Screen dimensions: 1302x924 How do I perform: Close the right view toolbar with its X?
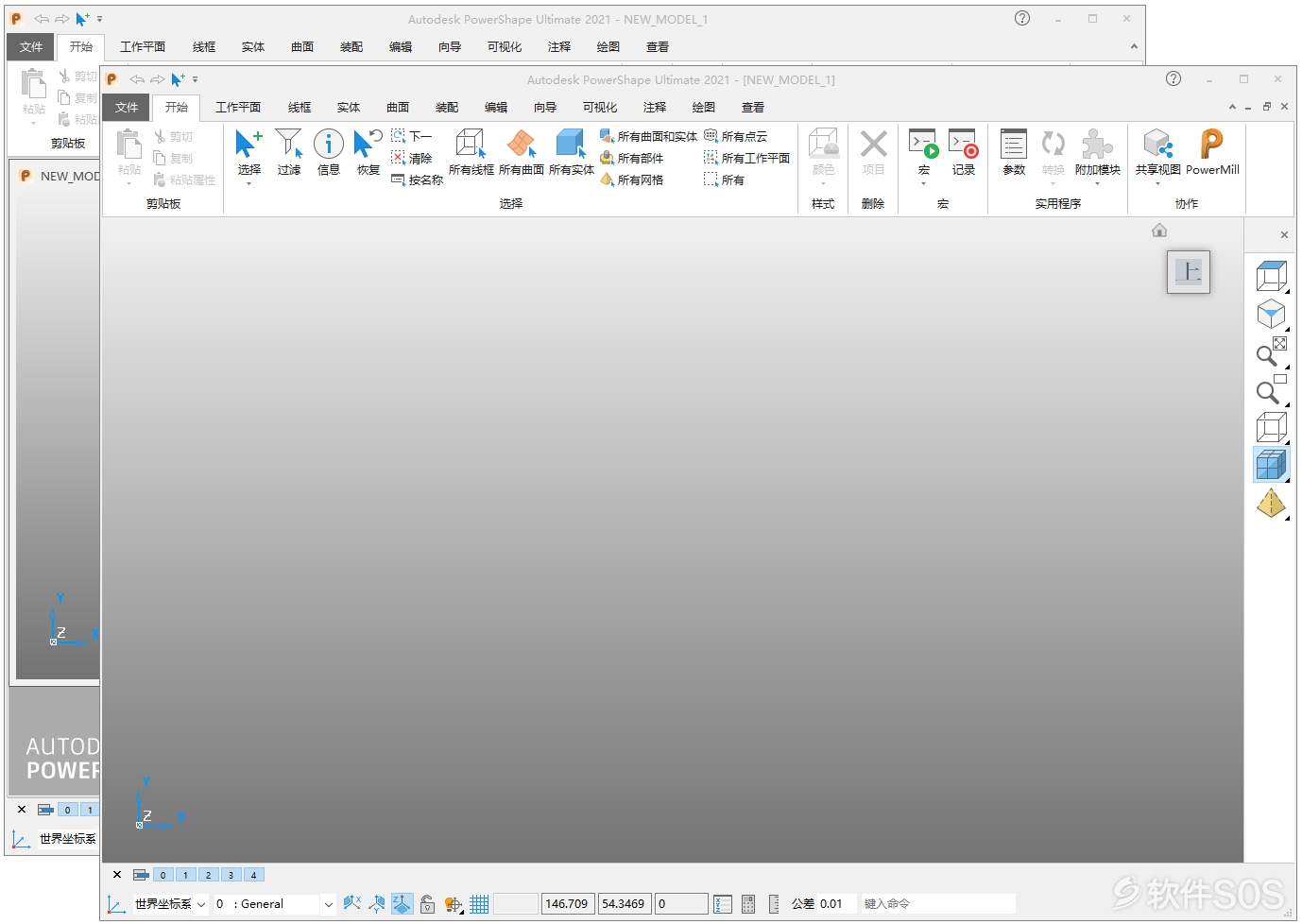point(1284,234)
